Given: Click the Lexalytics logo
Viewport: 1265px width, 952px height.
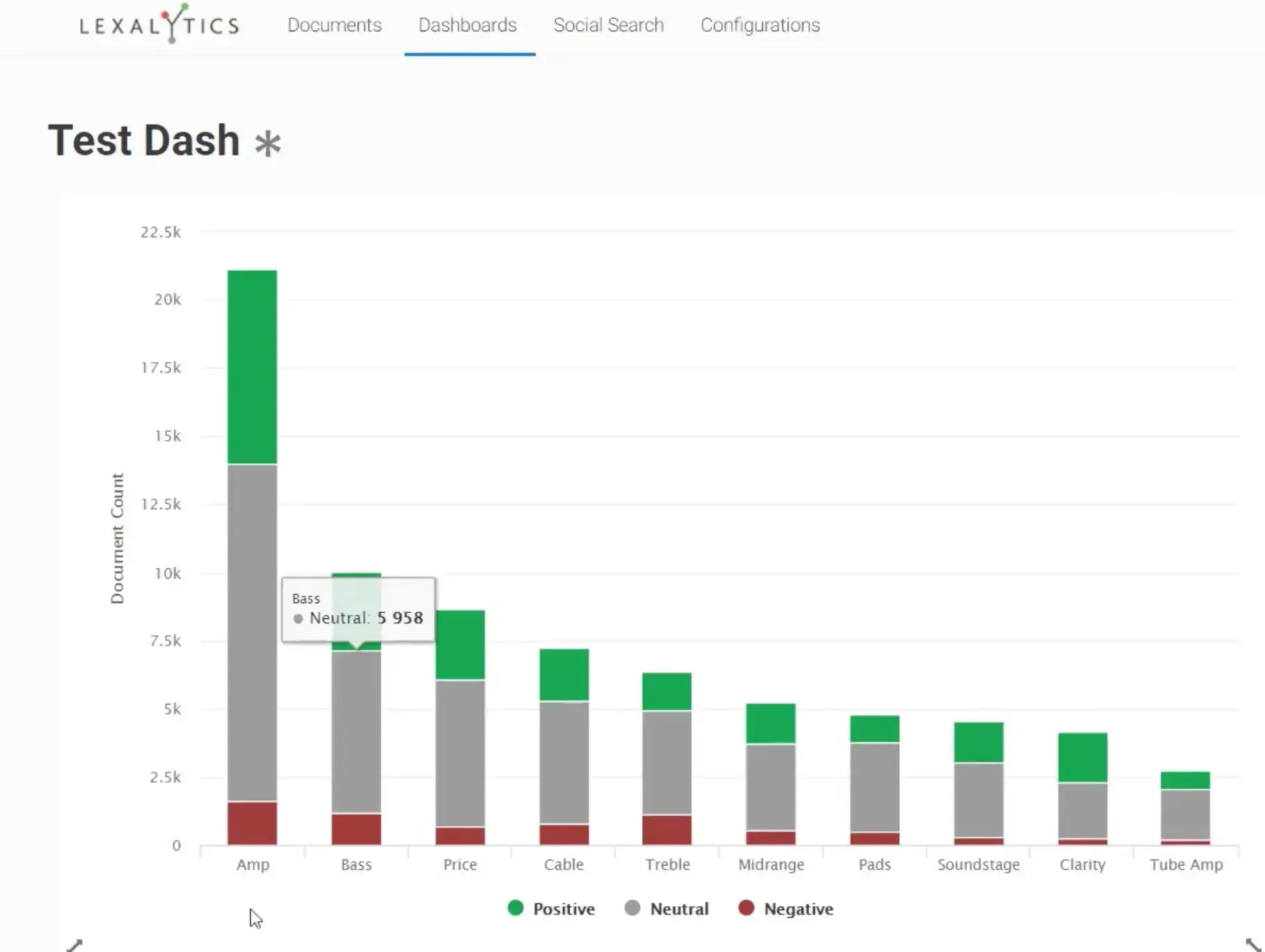Looking at the screenshot, I should point(160,25).
